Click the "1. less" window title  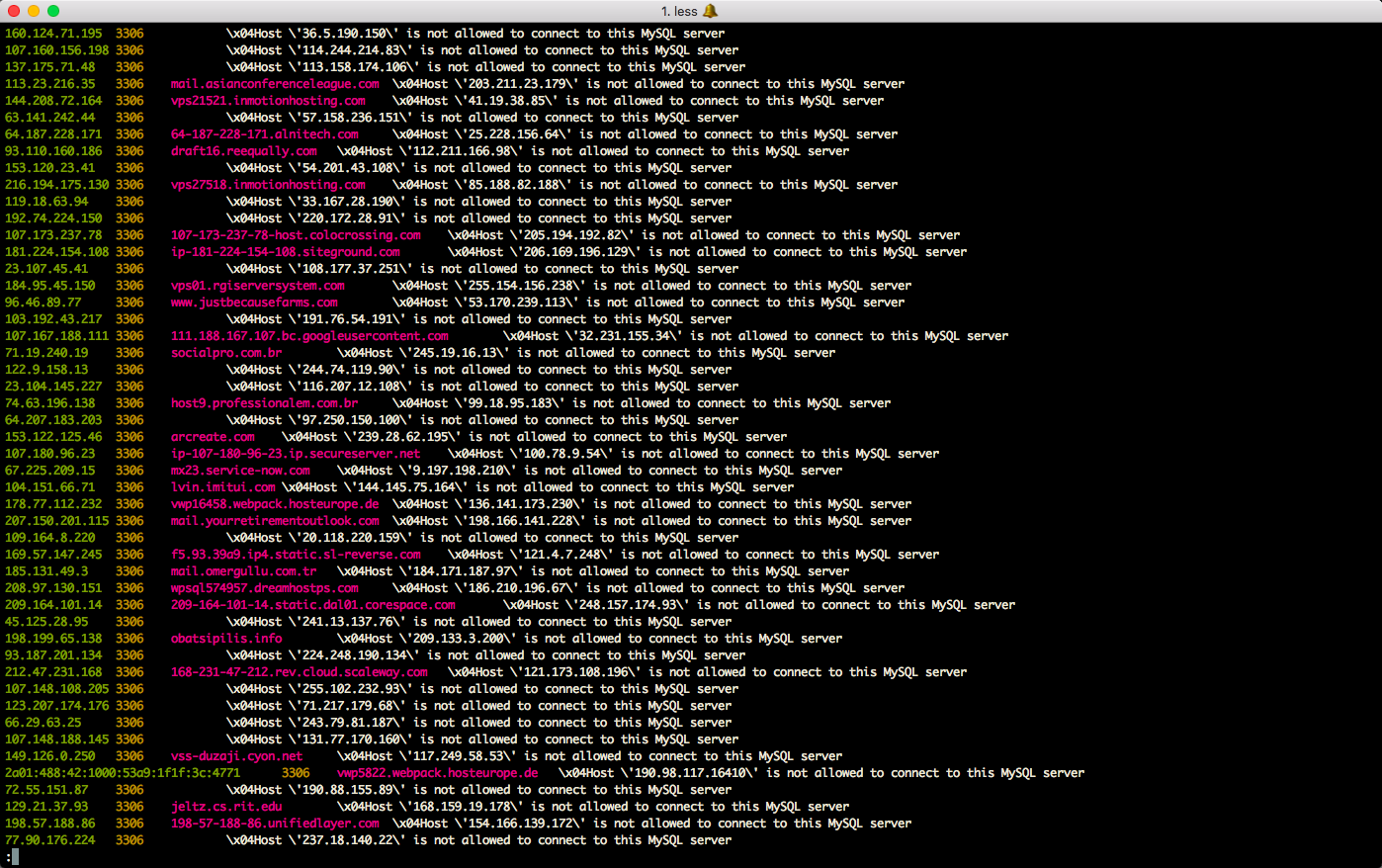click(679, 11)
